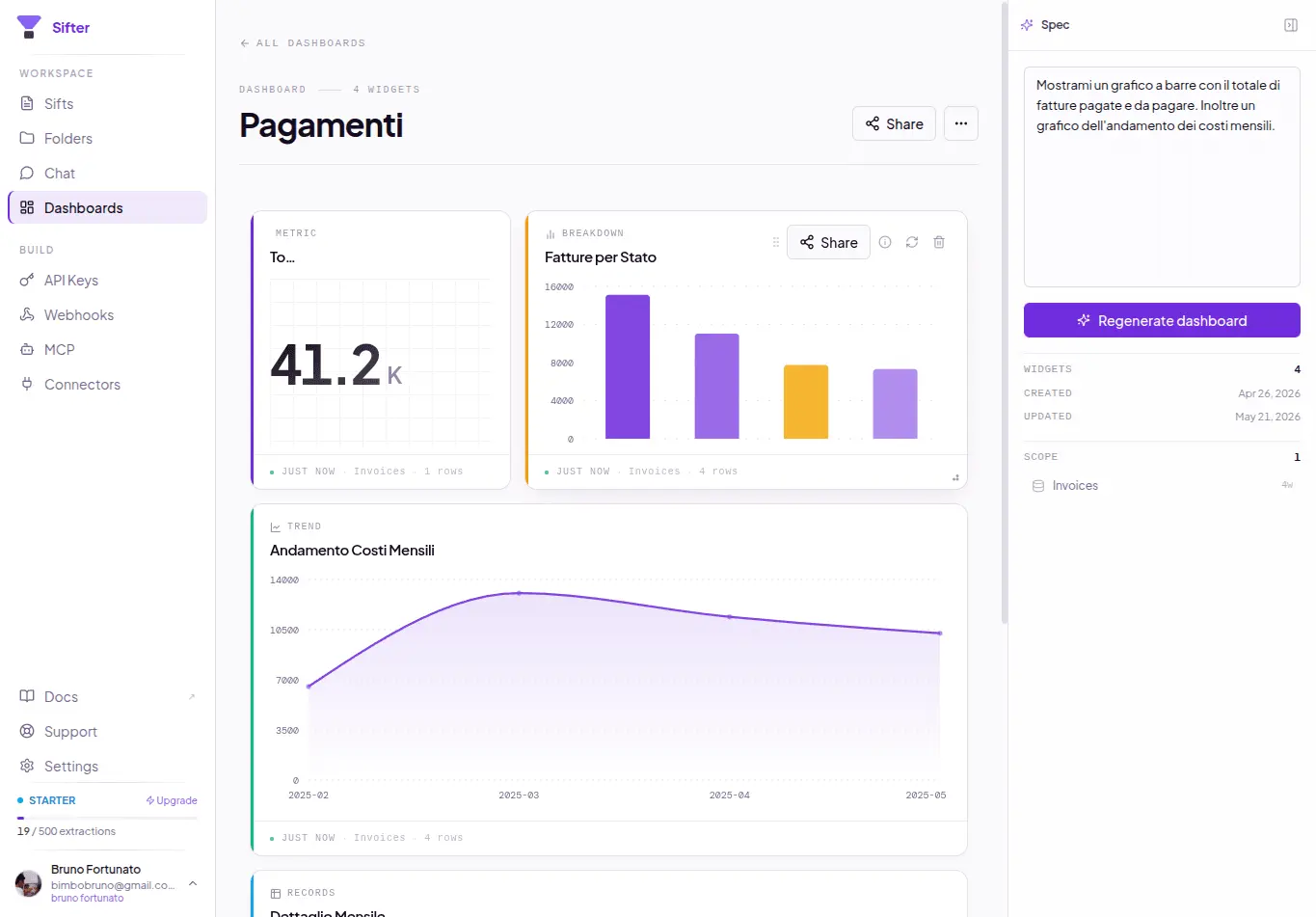Click the Fatture per Stato title
The height and width of the screenshot is (917, 1316).
(x=601, y=257)
